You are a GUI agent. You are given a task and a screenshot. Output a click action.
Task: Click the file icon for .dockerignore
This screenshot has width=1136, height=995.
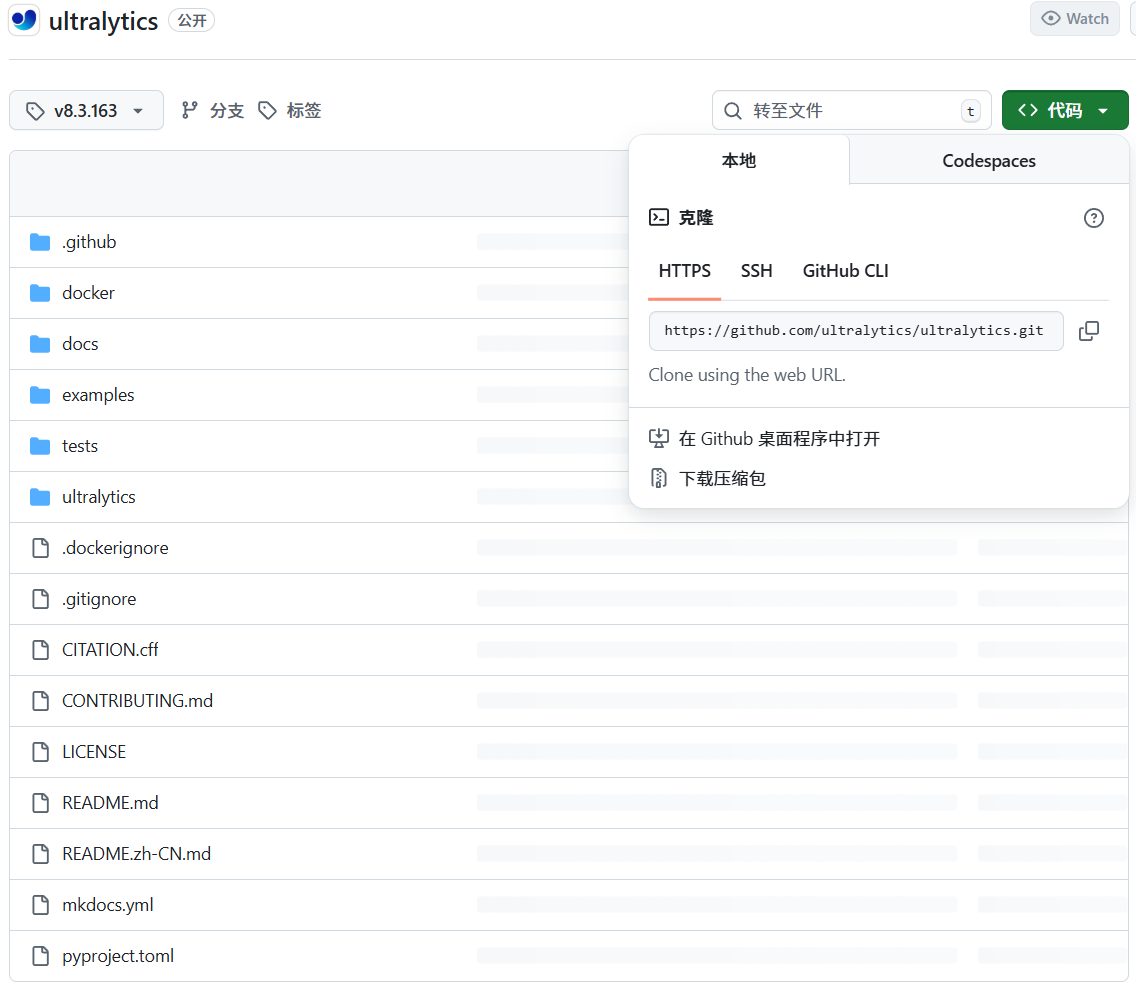pos(41,548)
